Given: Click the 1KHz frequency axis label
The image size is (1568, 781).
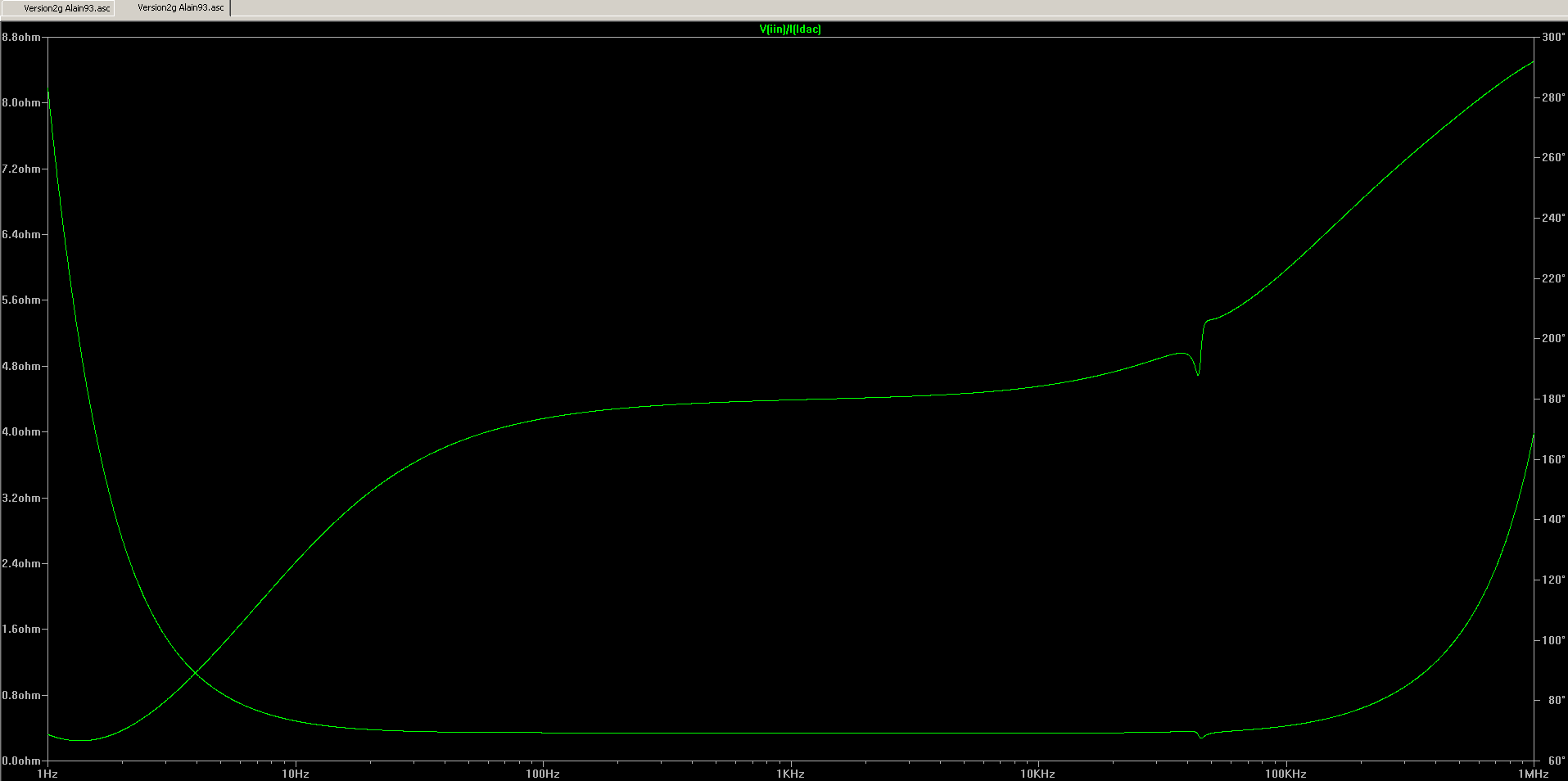Looking at the screenshot, I should (791, 774).
